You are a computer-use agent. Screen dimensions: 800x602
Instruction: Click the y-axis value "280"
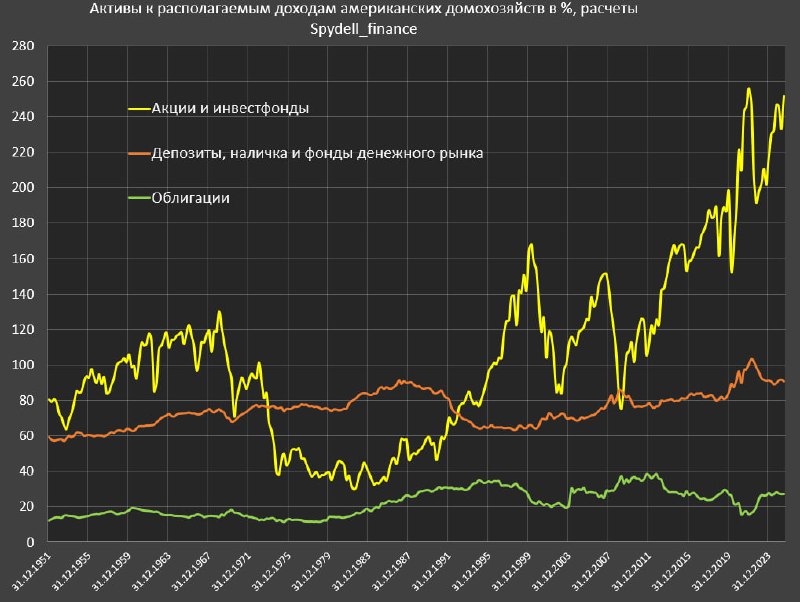tap(23, 46)
